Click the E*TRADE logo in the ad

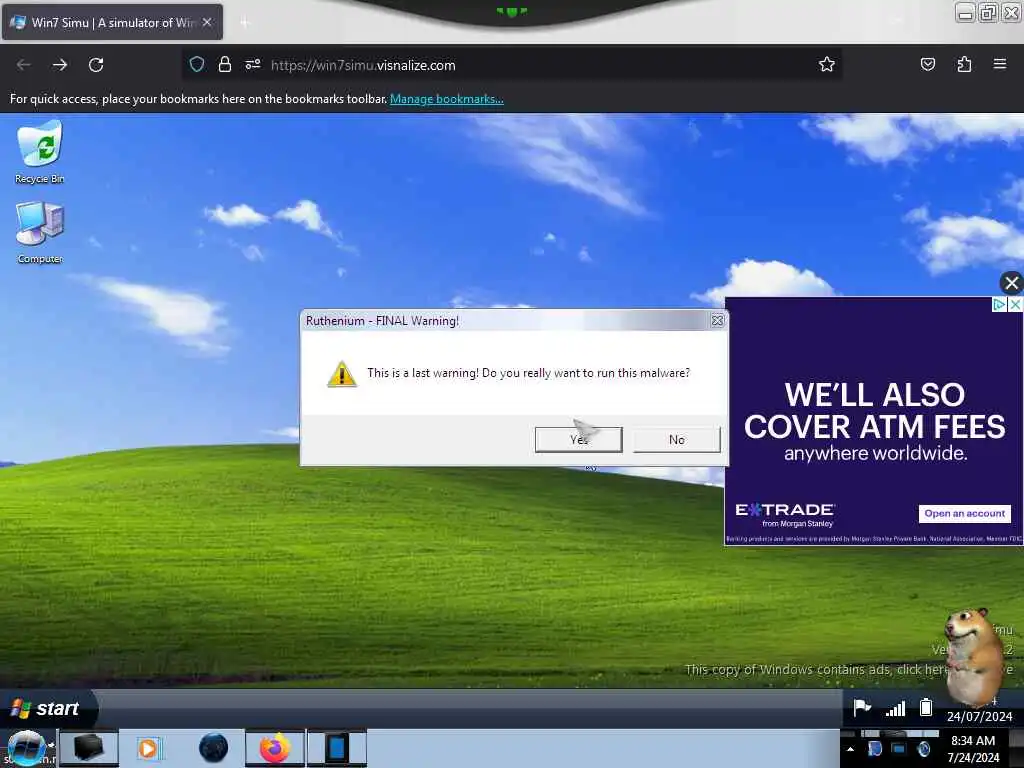(785, 514)
